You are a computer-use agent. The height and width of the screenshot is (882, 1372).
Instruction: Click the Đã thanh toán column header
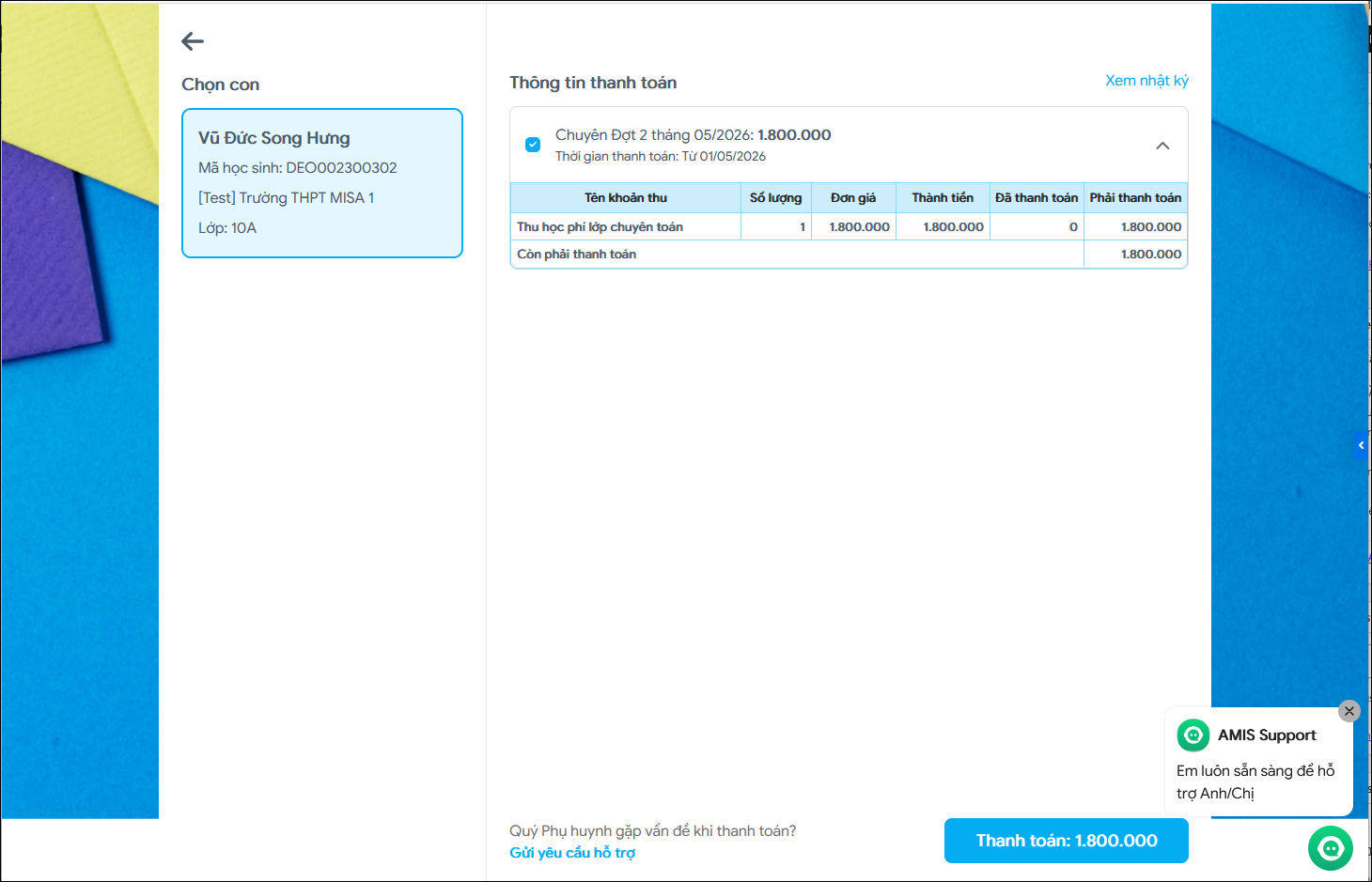[1037, 198]
